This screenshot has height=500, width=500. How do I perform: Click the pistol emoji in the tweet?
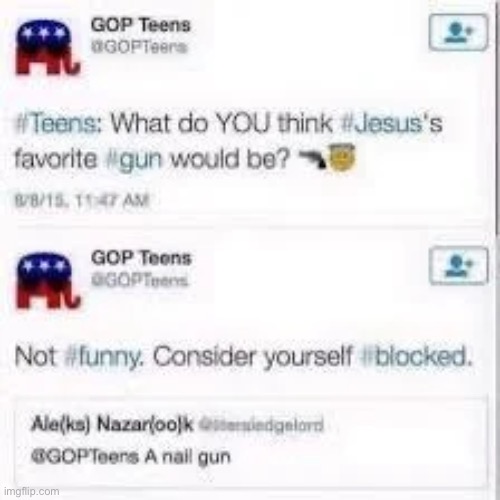[x=313, y=159]
